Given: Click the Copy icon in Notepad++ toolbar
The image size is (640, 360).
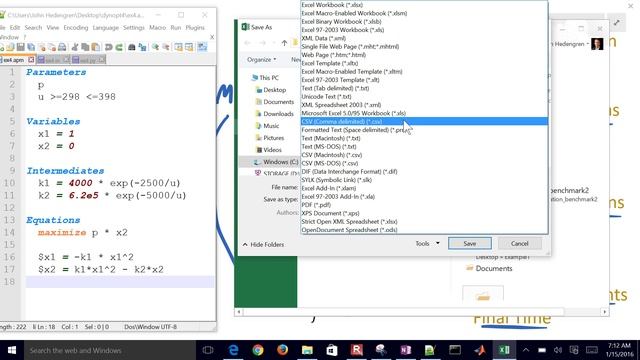Looking at the screenshot, I should (85, 47).
